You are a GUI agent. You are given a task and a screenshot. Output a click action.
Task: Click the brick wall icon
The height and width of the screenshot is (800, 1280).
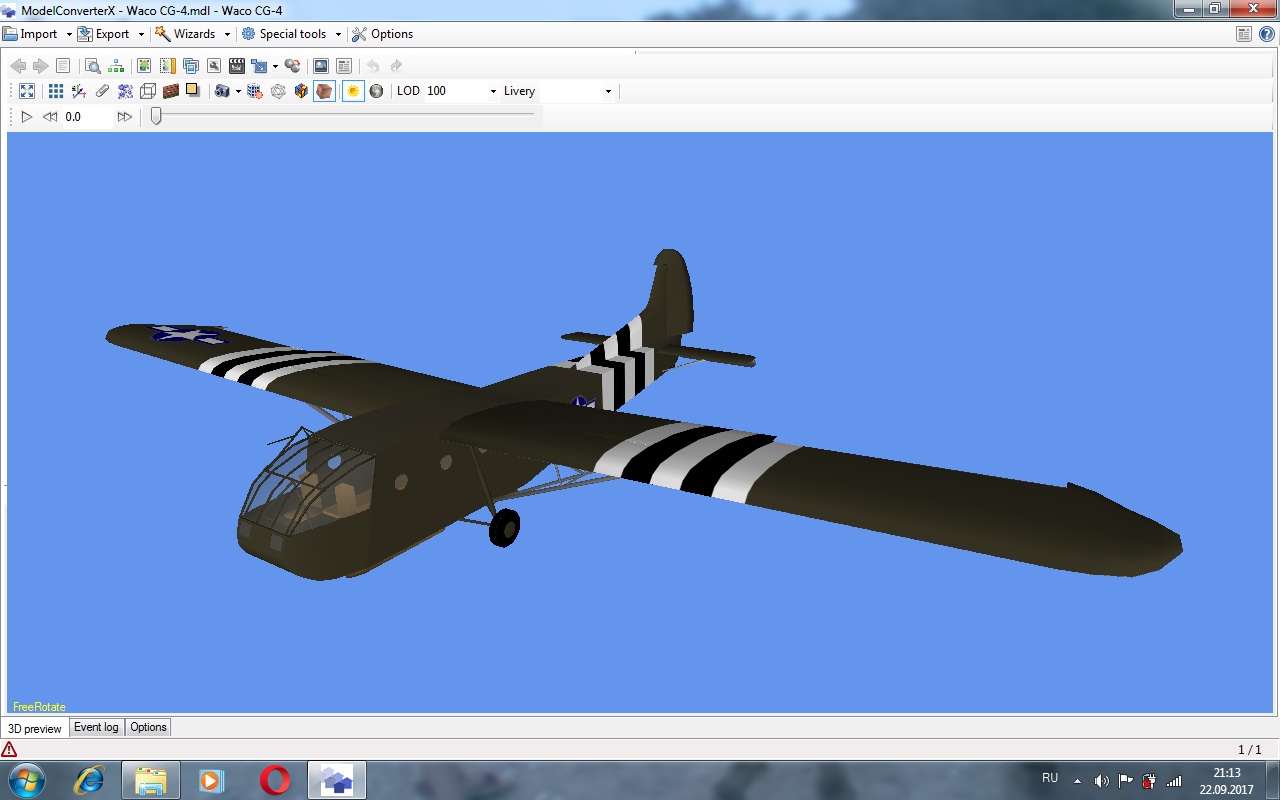pyautogui.click(x=171, y=91)
